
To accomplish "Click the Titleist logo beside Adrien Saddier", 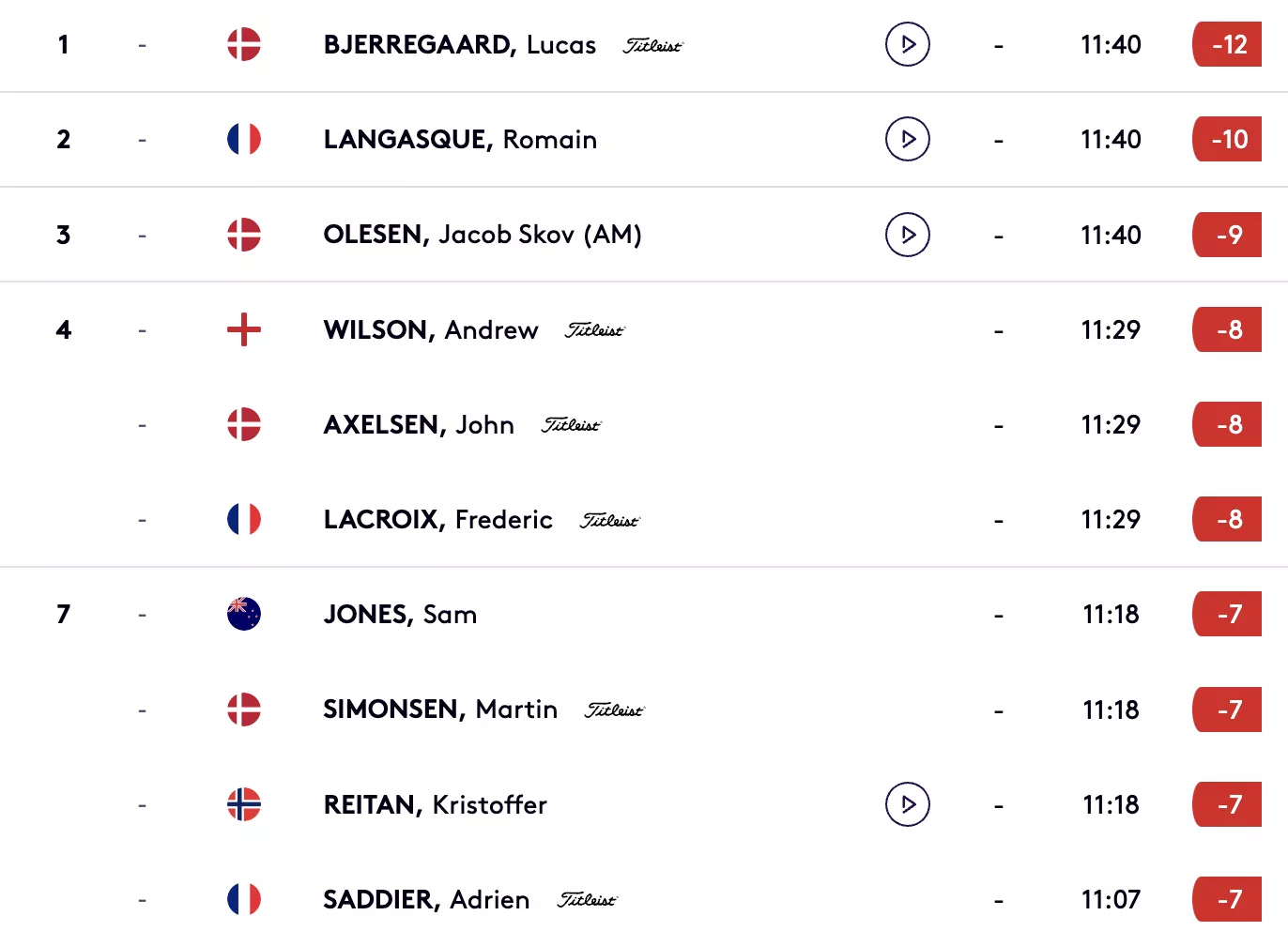I will [x=587, y=899].
